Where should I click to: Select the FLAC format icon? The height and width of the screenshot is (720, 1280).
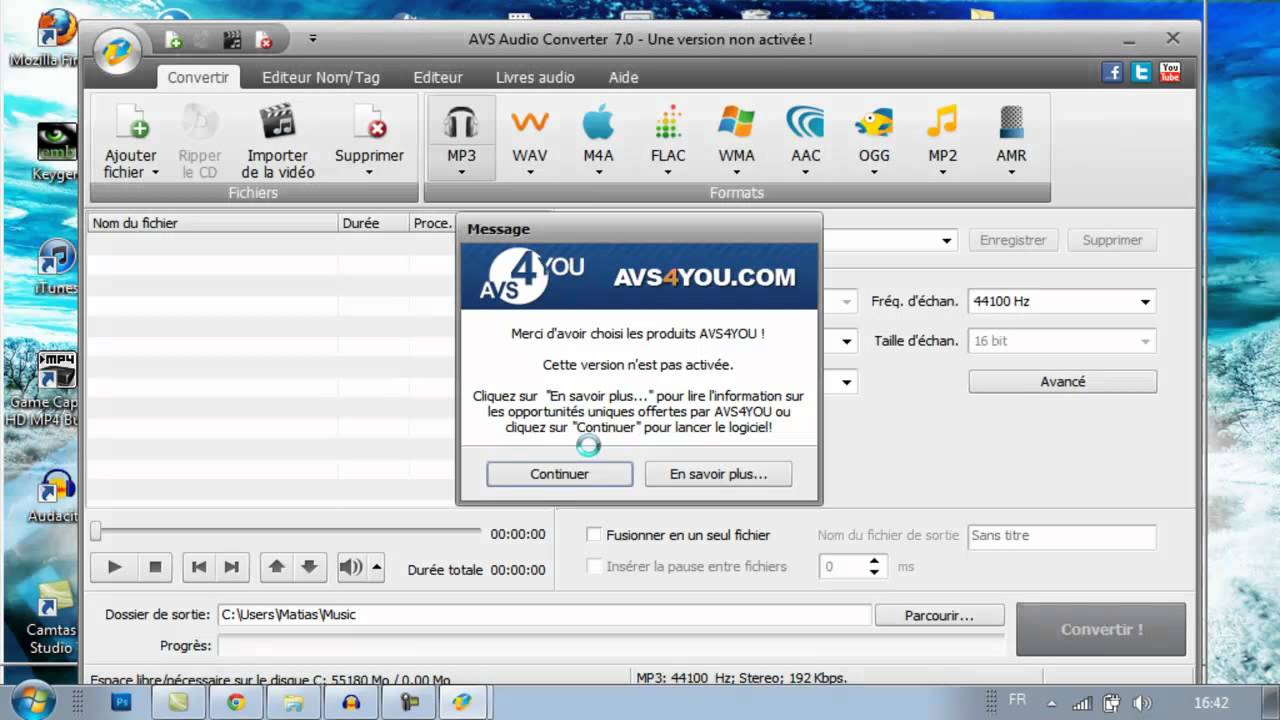click(668, 124)
